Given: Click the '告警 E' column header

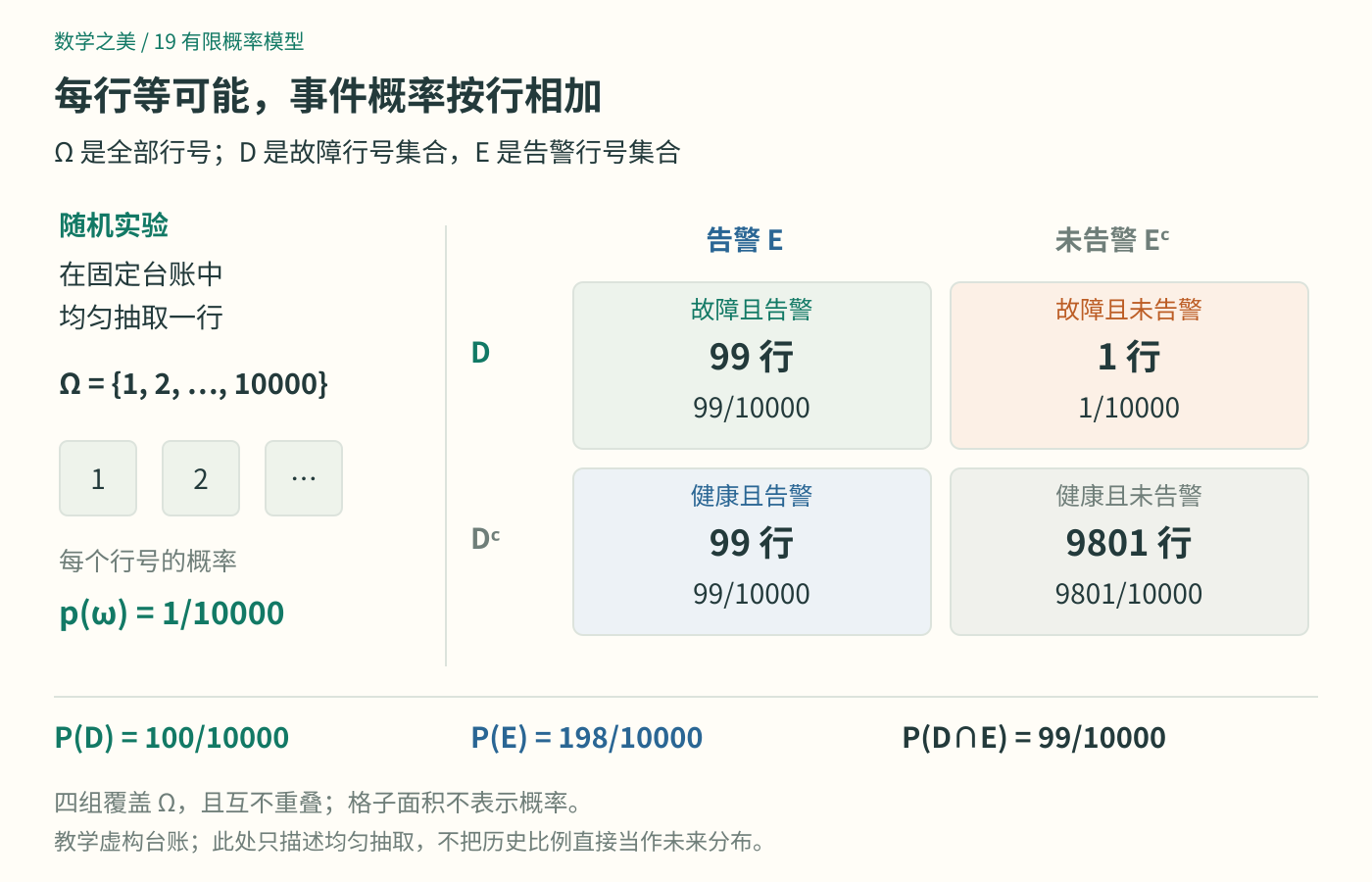Looking at the screenshot, I should point(745,240).
